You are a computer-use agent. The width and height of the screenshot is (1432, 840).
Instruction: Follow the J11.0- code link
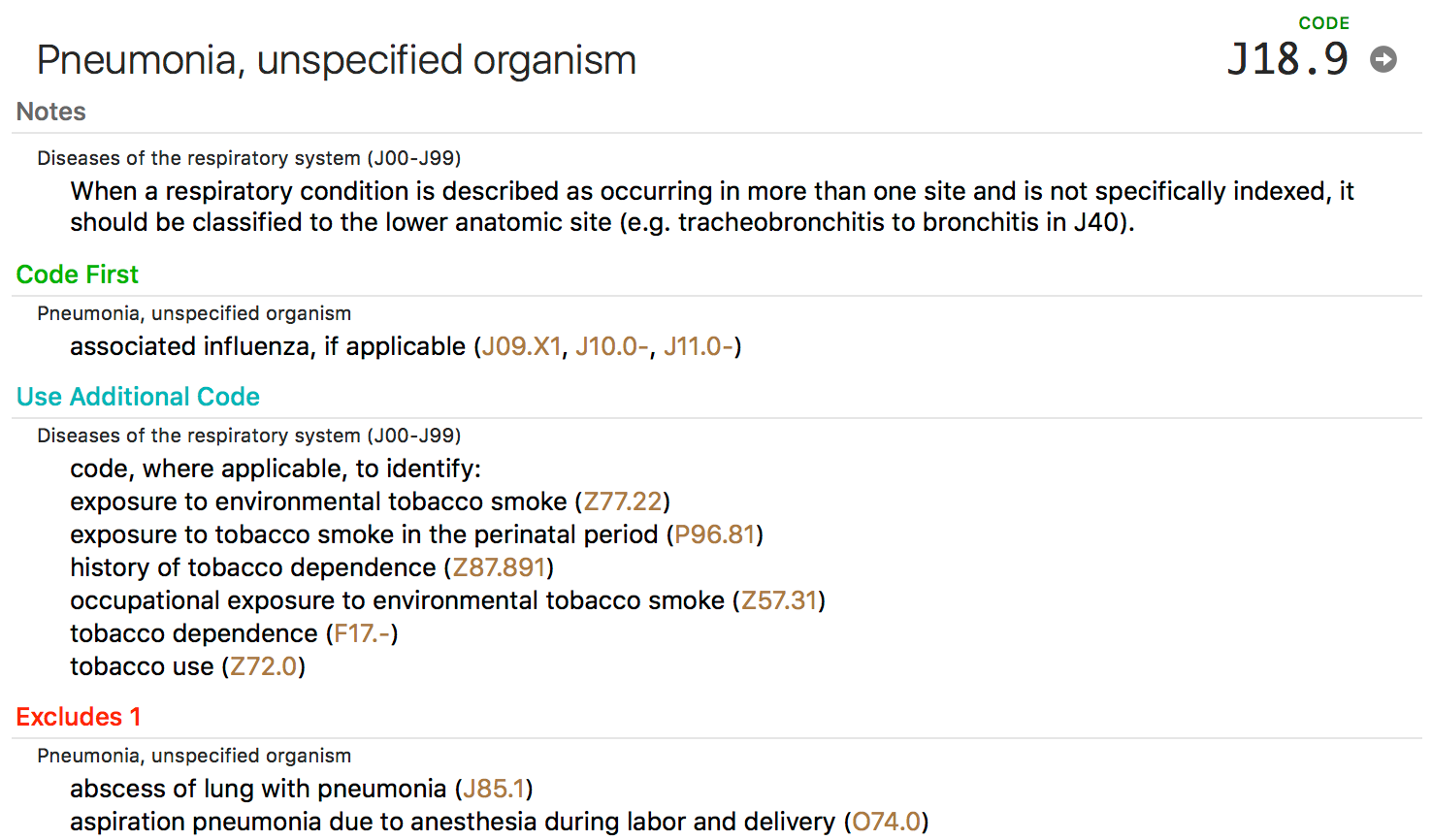[699, 346]
